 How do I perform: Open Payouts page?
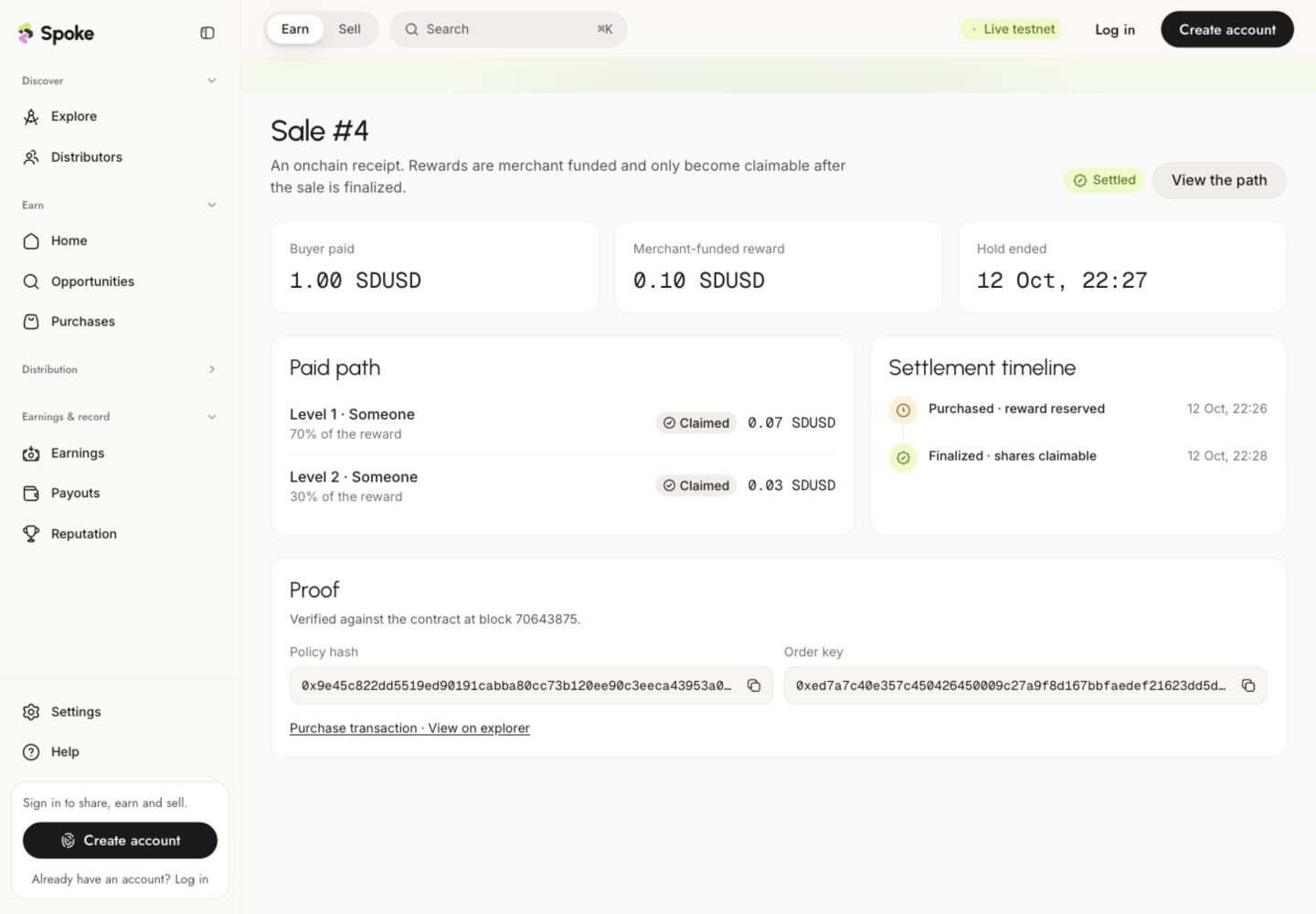pos(120,494)
